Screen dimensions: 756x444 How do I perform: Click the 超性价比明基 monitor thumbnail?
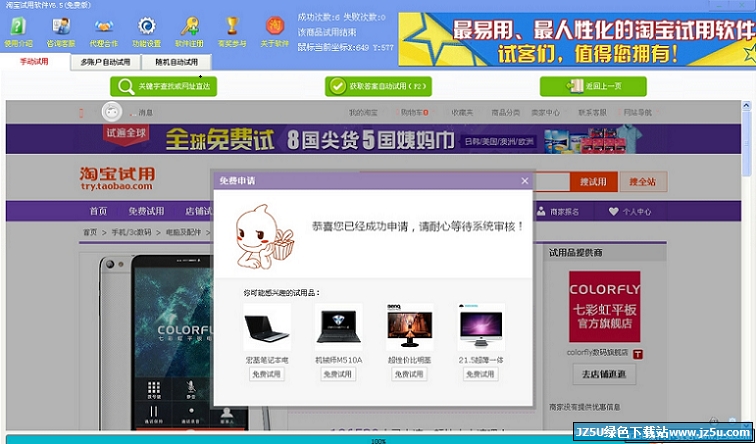410,327
